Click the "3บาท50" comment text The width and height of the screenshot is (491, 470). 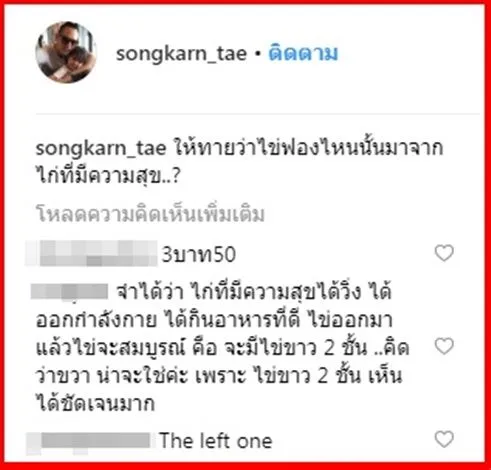point(199,255)
